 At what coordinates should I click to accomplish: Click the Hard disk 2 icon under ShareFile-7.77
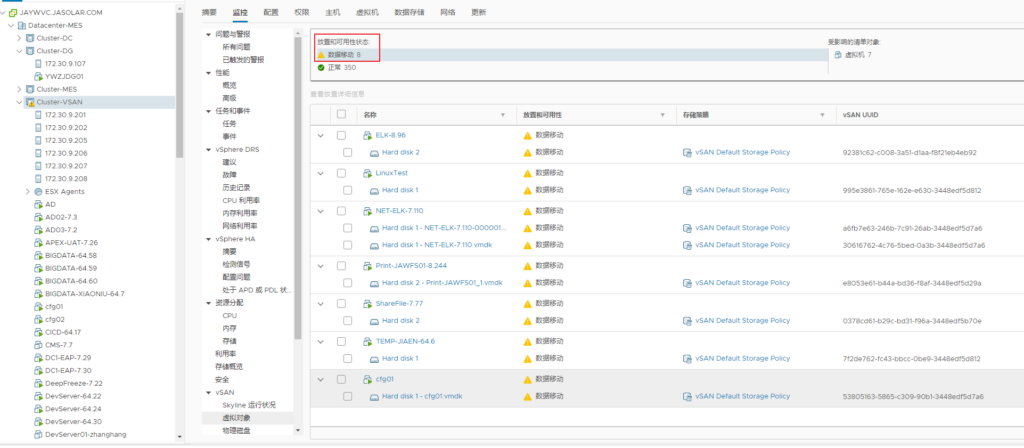(374, 321)
